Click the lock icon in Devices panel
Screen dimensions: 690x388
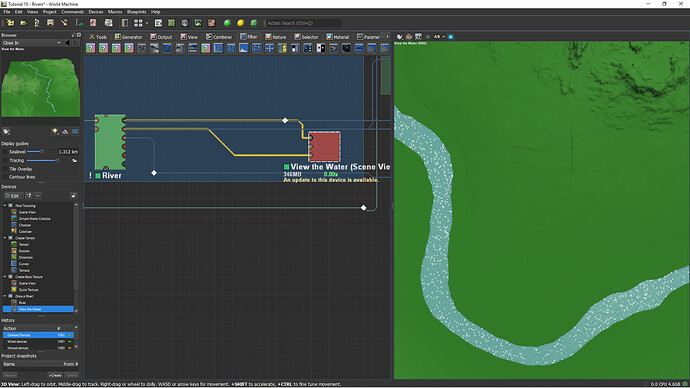73,195
